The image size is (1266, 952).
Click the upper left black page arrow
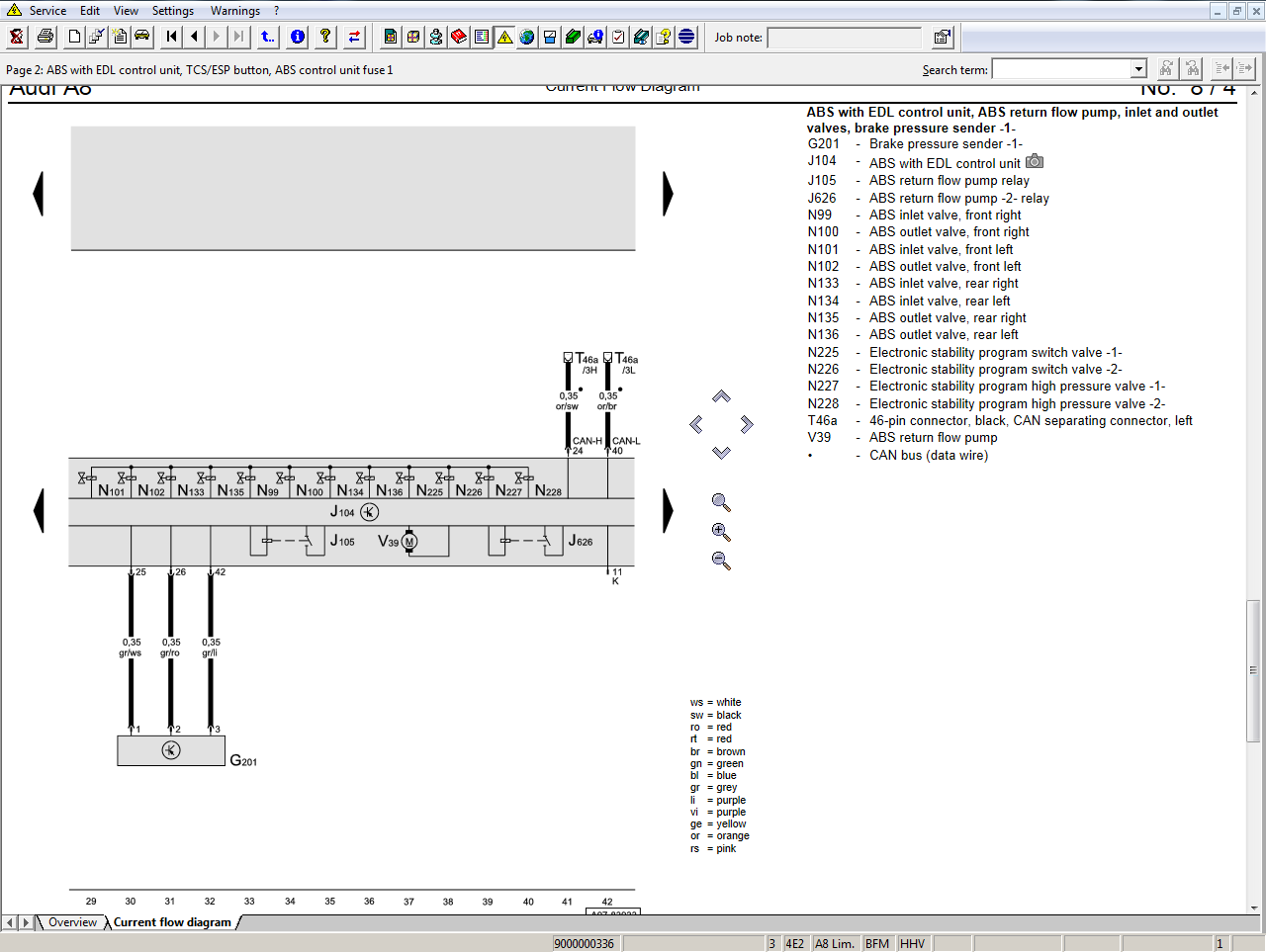pos(39,193)
